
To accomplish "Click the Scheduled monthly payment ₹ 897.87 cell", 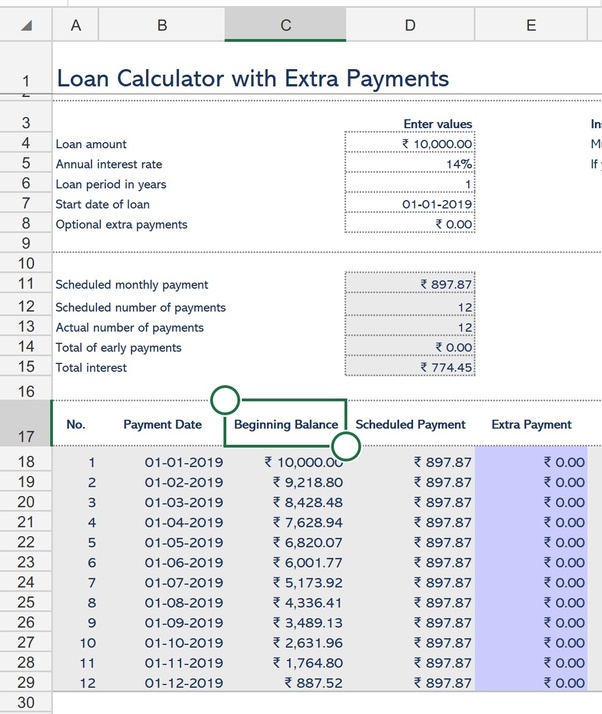I will (x=410, y=284).
